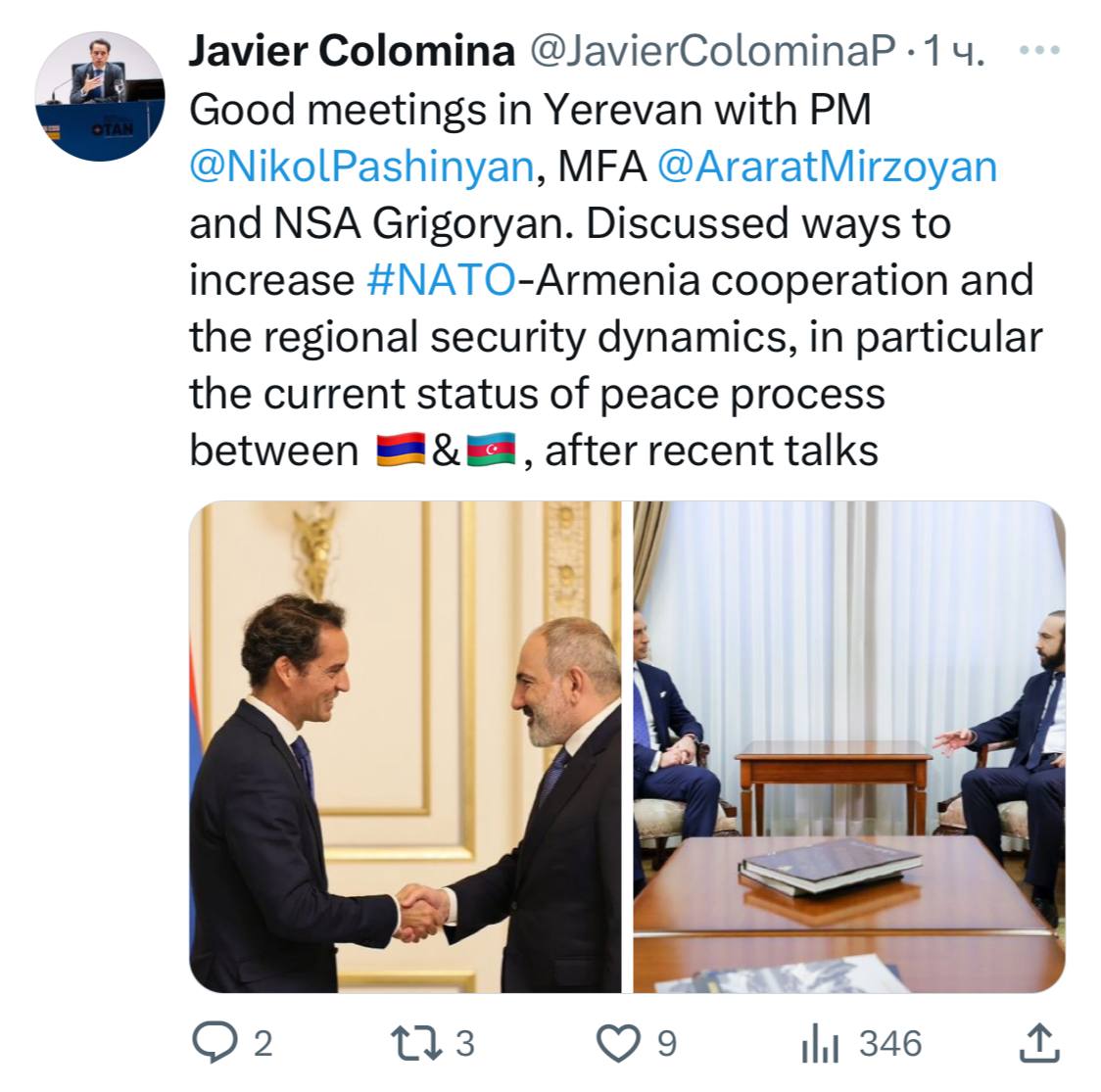Click the Javier Colomina display name
This screenshot has width=1101, height=1092.
352,51
